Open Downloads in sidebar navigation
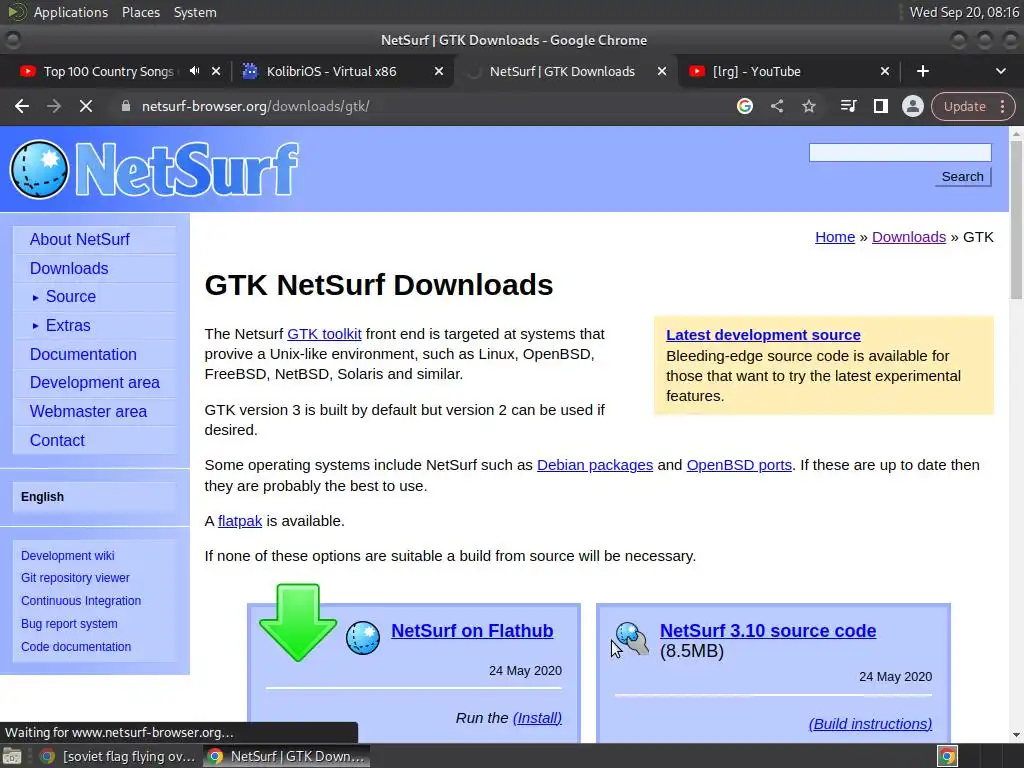The image size is (1024, 768). point(69,268)
